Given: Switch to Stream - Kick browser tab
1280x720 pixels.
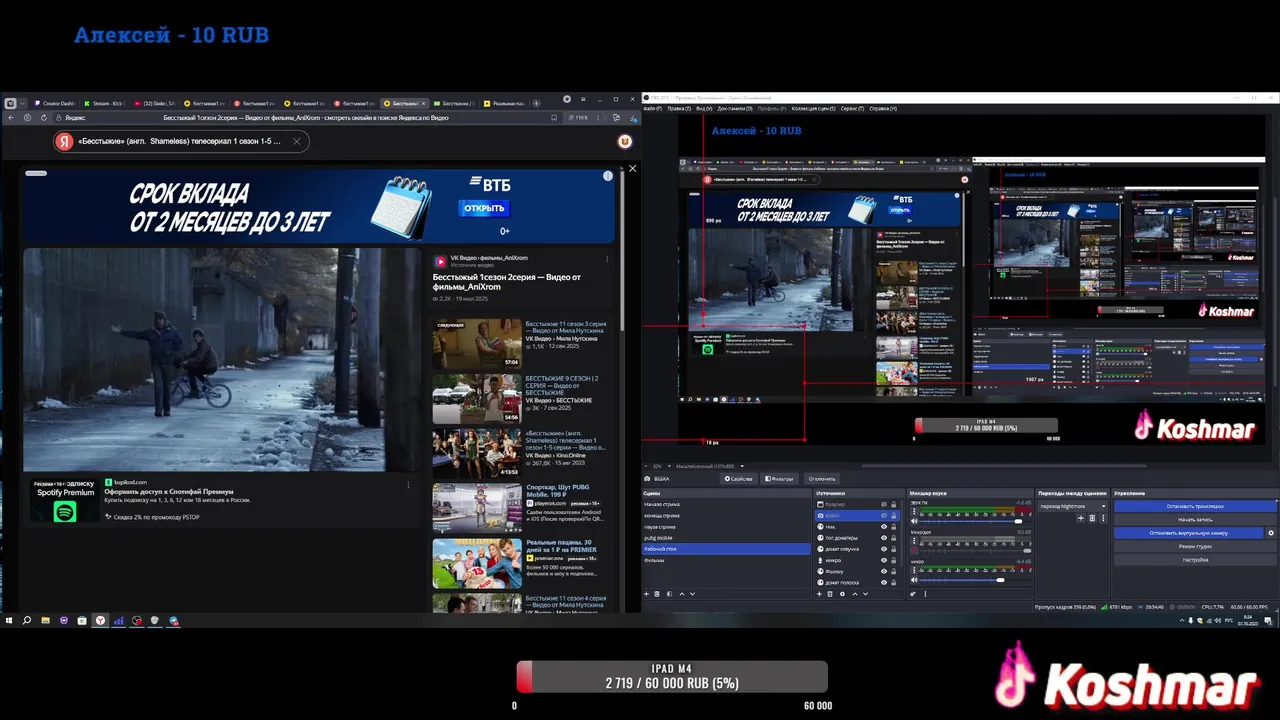Looking at the screenshot, I should (x=105, y=103).
